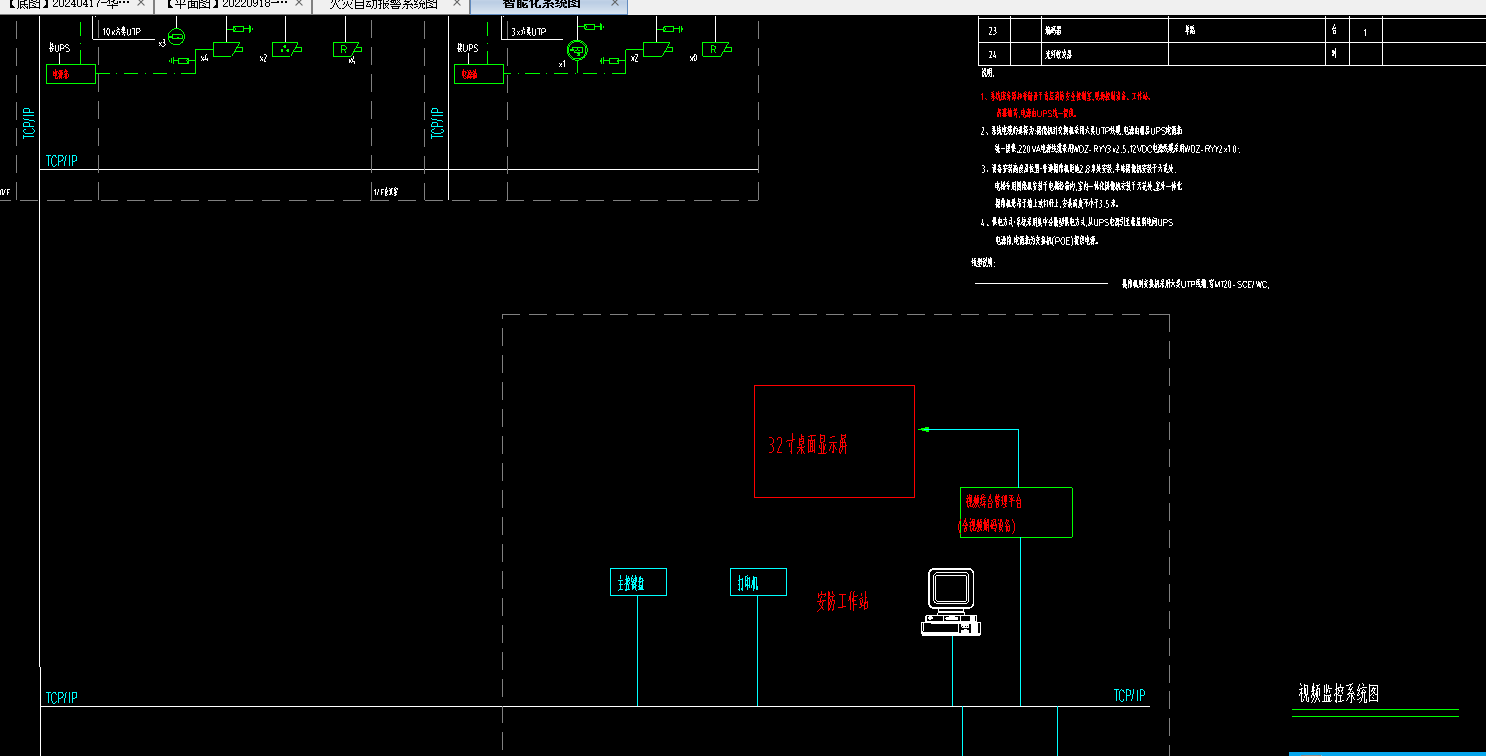The width and height of the screenshot is (1486, 756).
Task: Close the 智能化系统图 tab
Action: point(615,4)
